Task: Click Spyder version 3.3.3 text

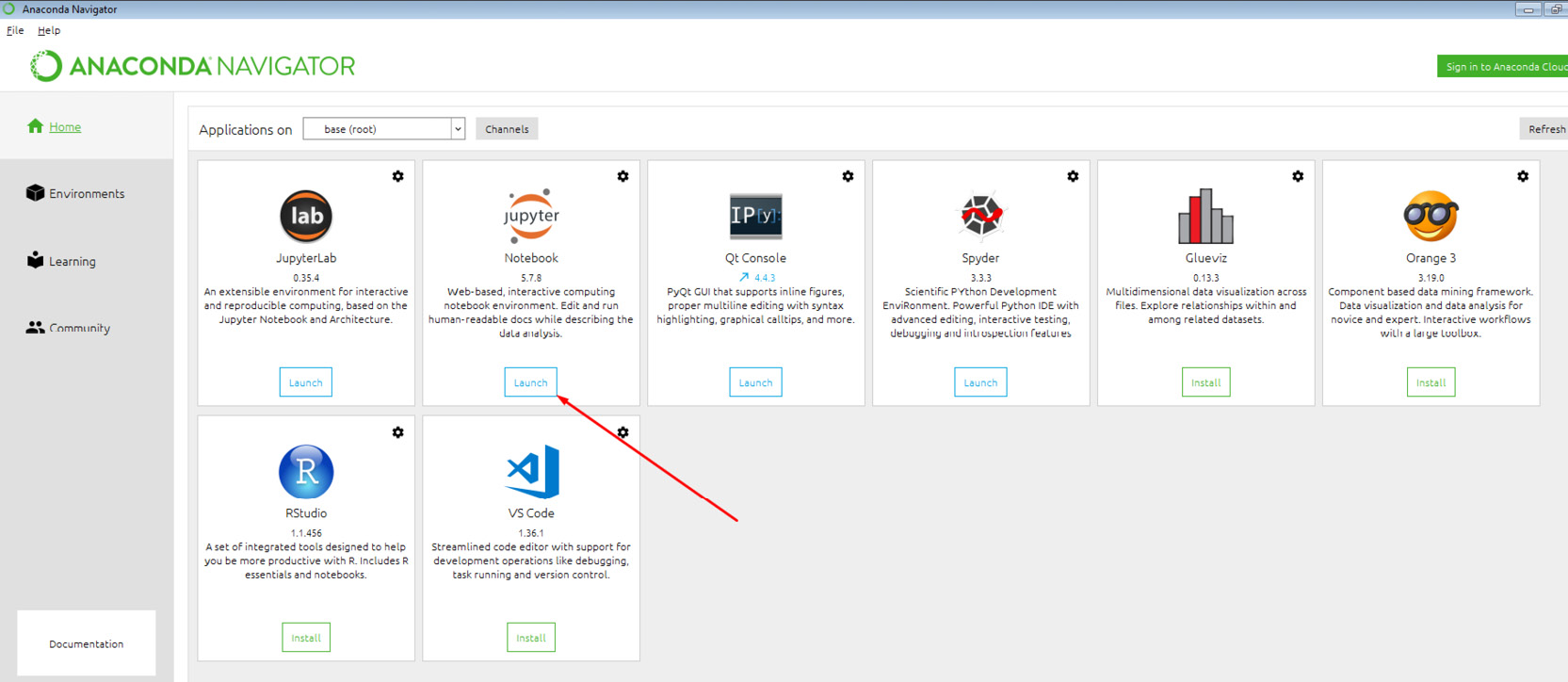Action: click(980, 278)
